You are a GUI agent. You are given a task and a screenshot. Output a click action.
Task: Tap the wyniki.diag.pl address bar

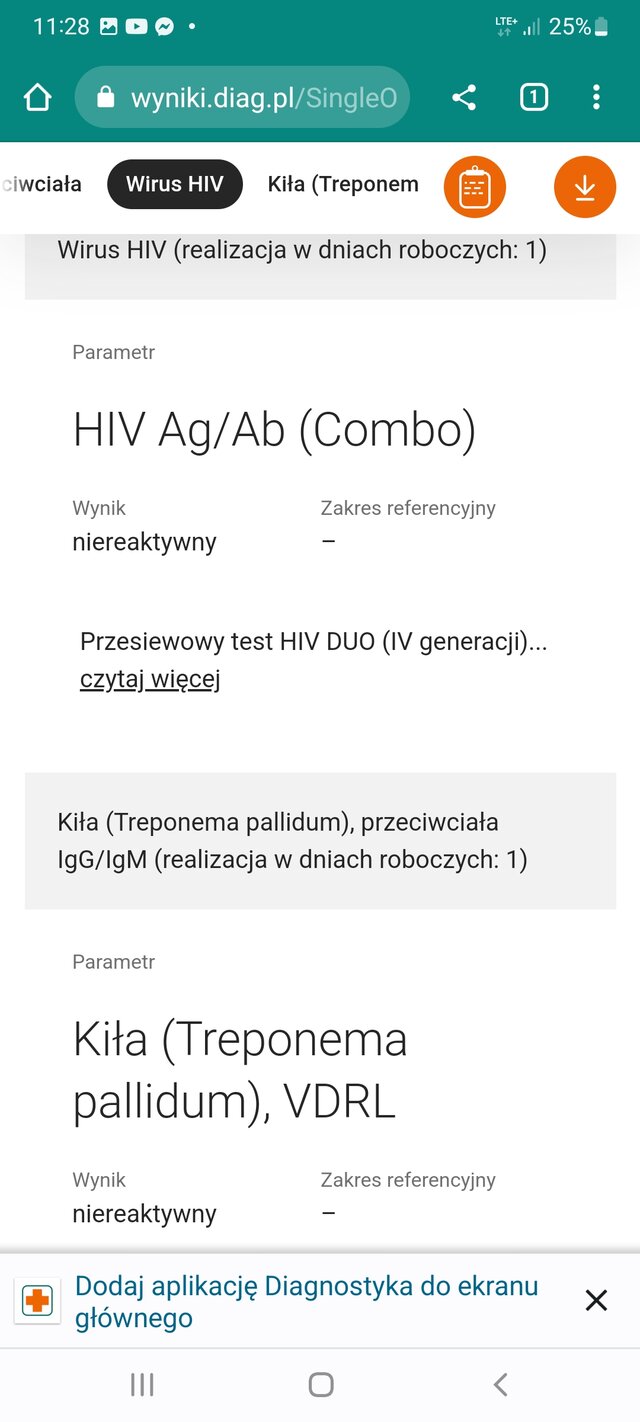(x=263, y=98)
